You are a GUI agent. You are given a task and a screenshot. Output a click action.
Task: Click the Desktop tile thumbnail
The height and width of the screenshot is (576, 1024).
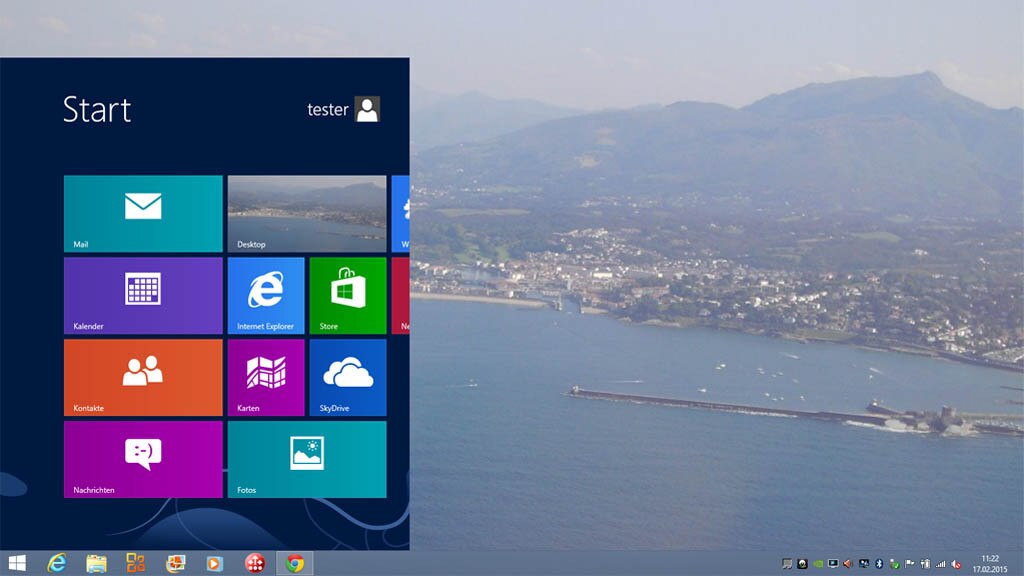click(x=306, y=213)
